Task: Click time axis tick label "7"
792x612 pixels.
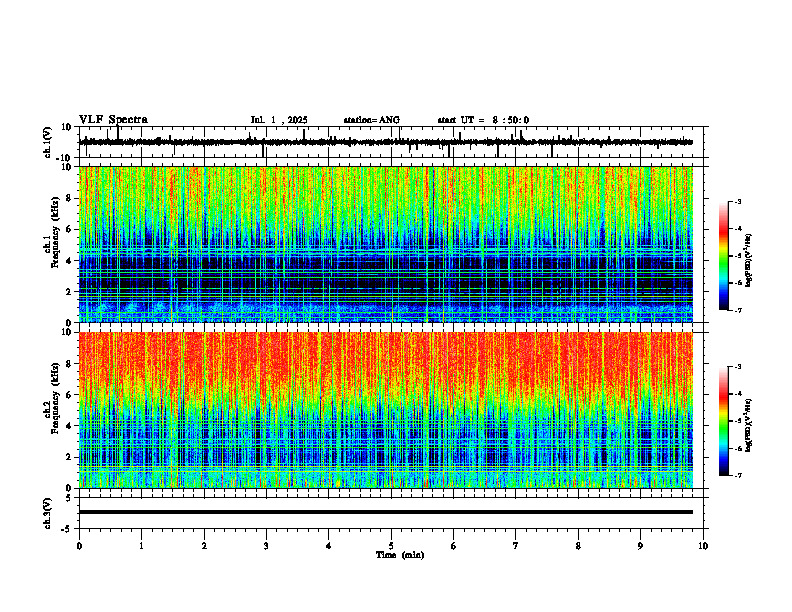Action: point(516,546)
